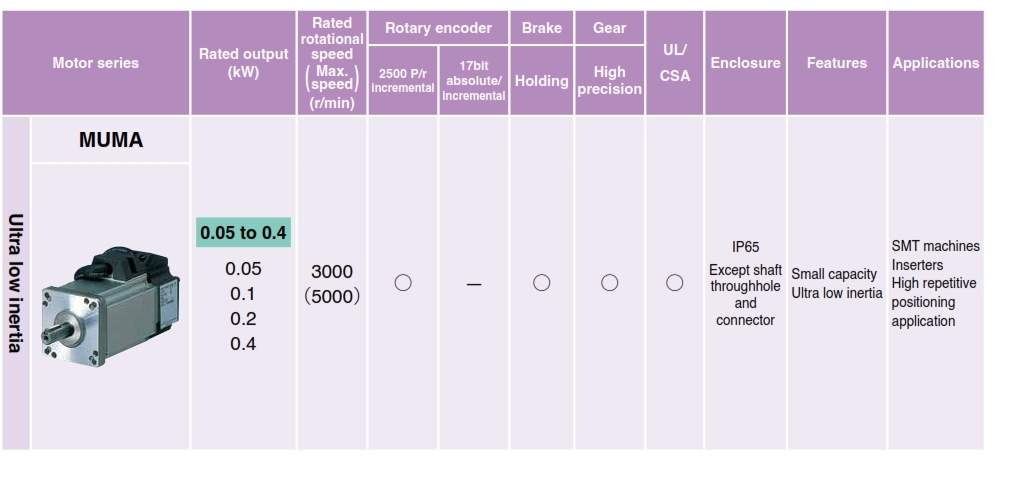Click the MUMA series name label
The width and height of the screenshot is (1029, 500).
[x=111, y=141]
